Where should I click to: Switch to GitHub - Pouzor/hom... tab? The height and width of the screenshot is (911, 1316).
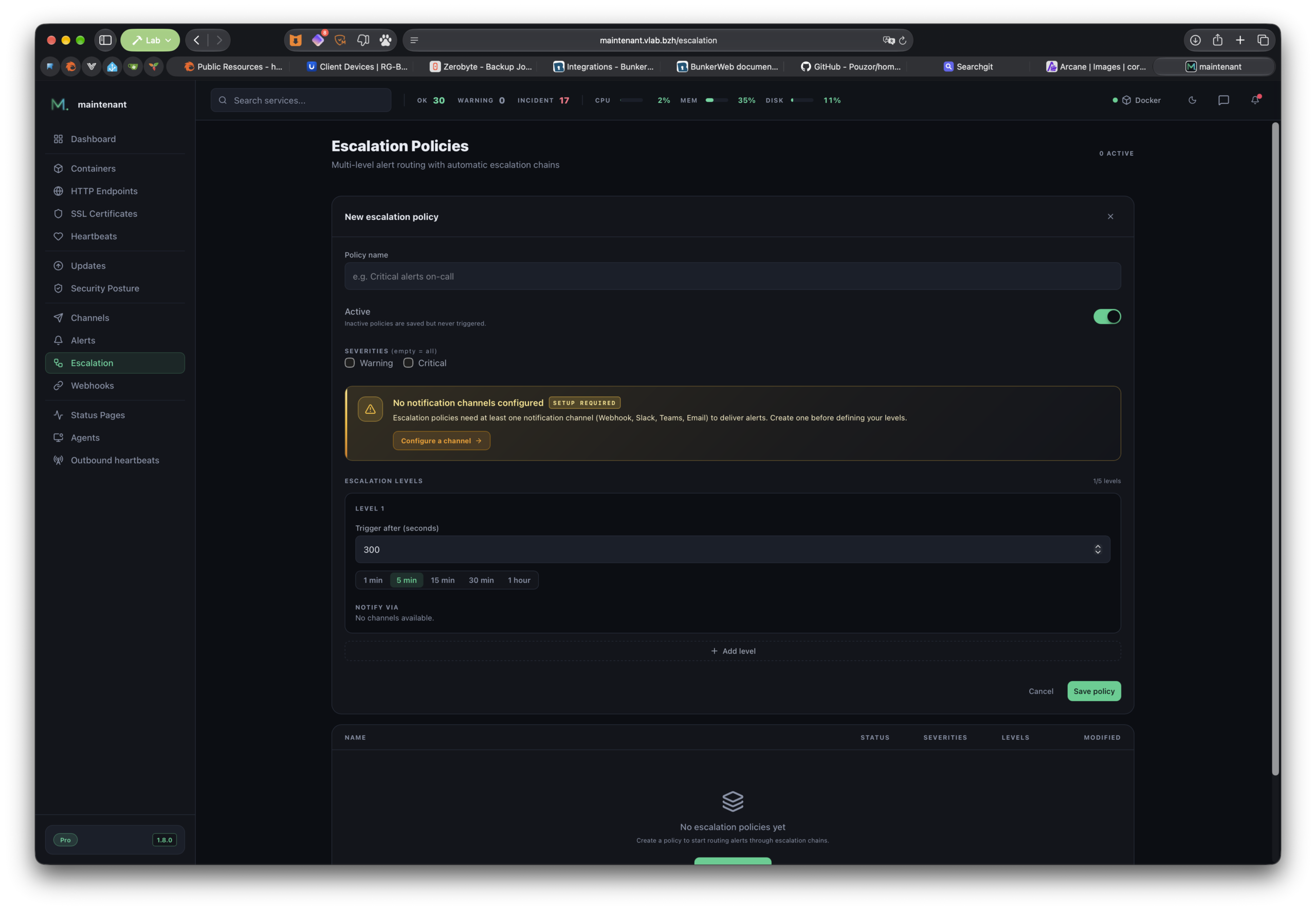(x=850, y=67)
